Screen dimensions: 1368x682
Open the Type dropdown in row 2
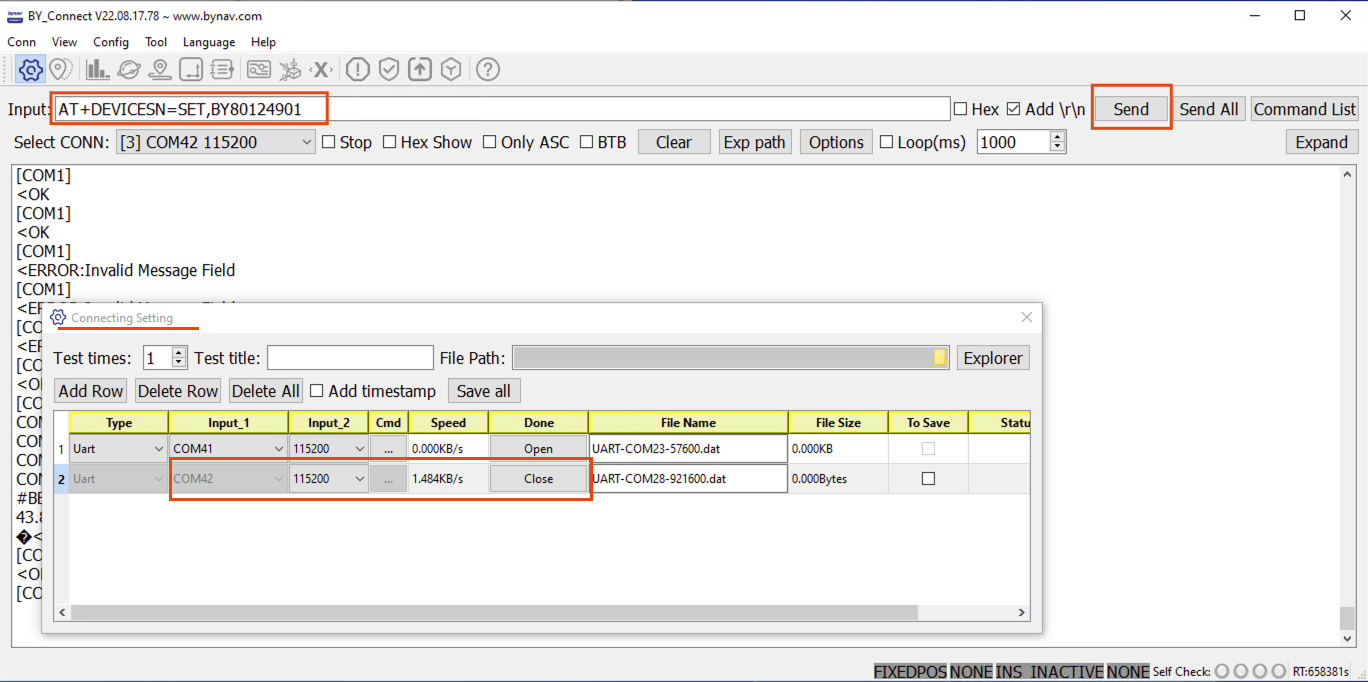[x=119, y=479]
